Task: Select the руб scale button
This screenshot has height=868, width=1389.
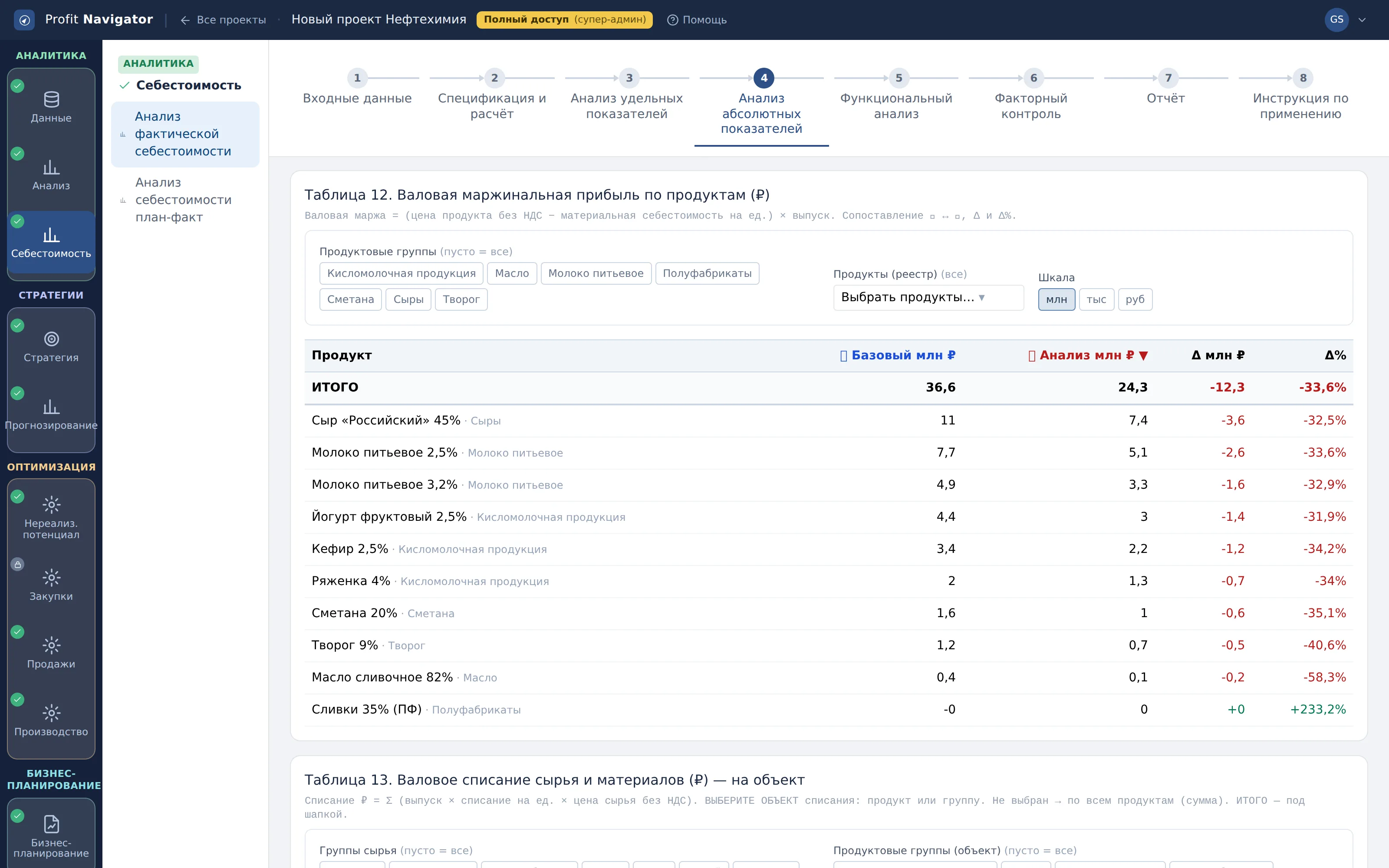Action: point(1135,299)
